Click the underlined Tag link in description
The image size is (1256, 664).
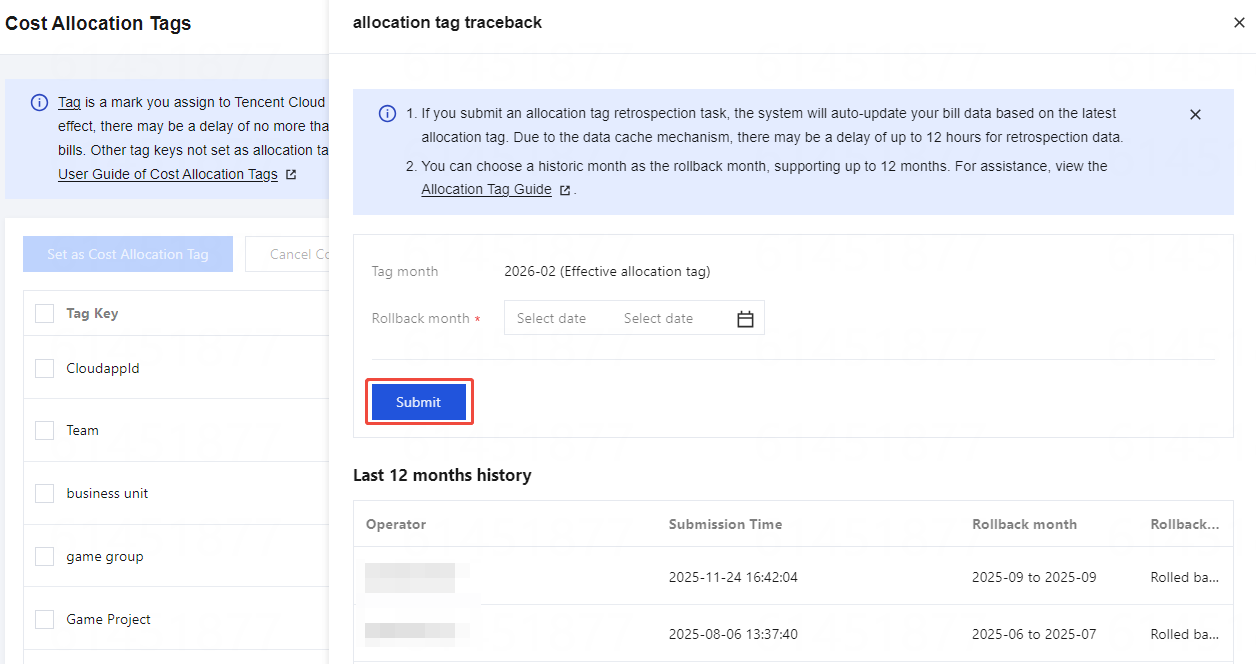(69, 102)
